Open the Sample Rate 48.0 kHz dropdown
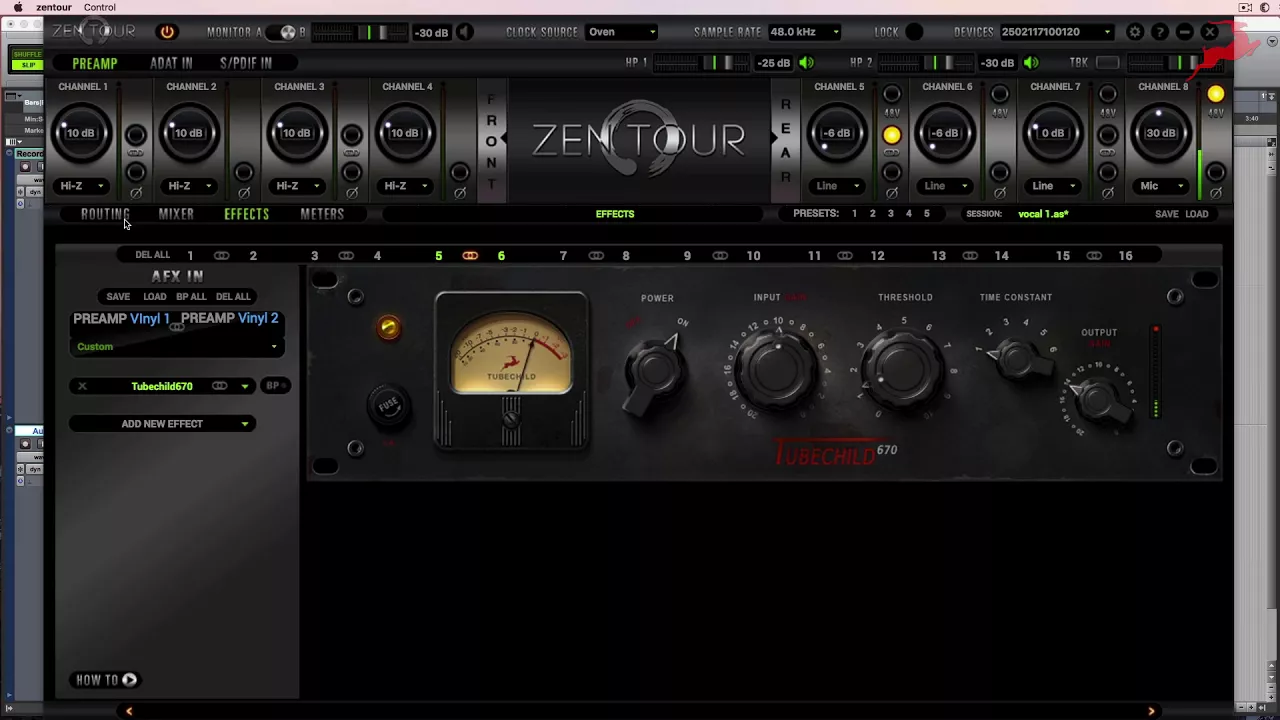 click(805, 32)
